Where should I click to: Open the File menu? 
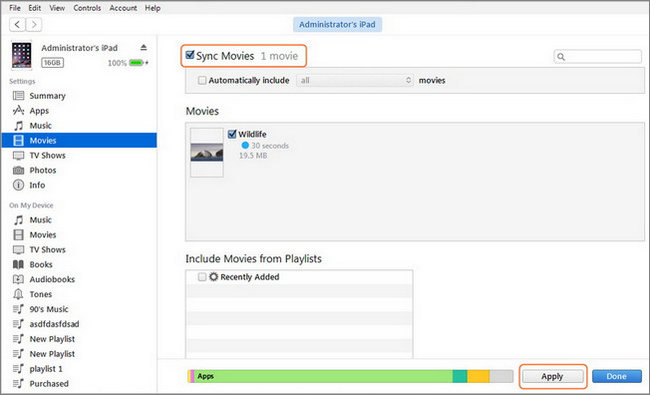coord(15,8)
